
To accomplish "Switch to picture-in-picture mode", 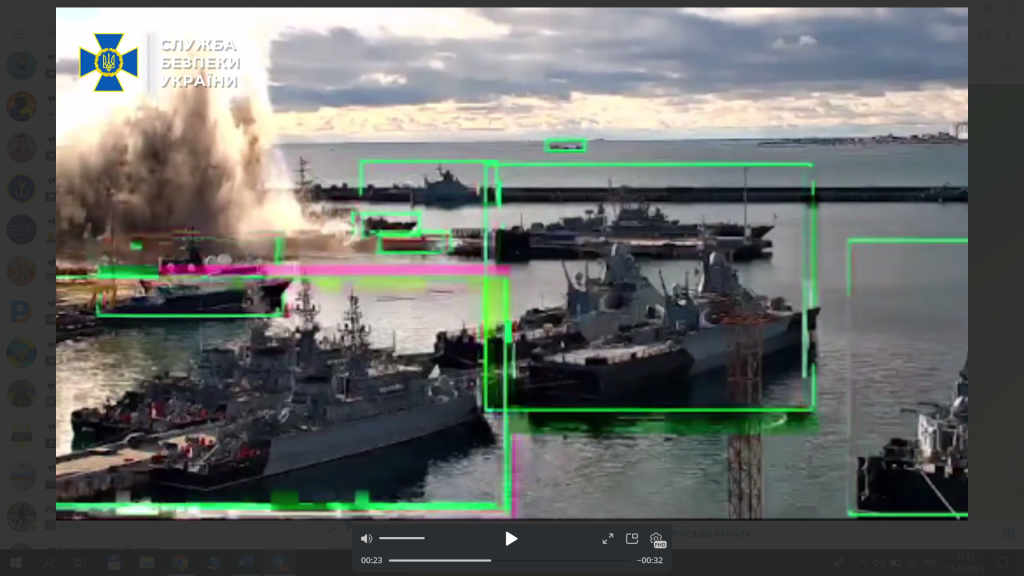I will click(632, 539).
